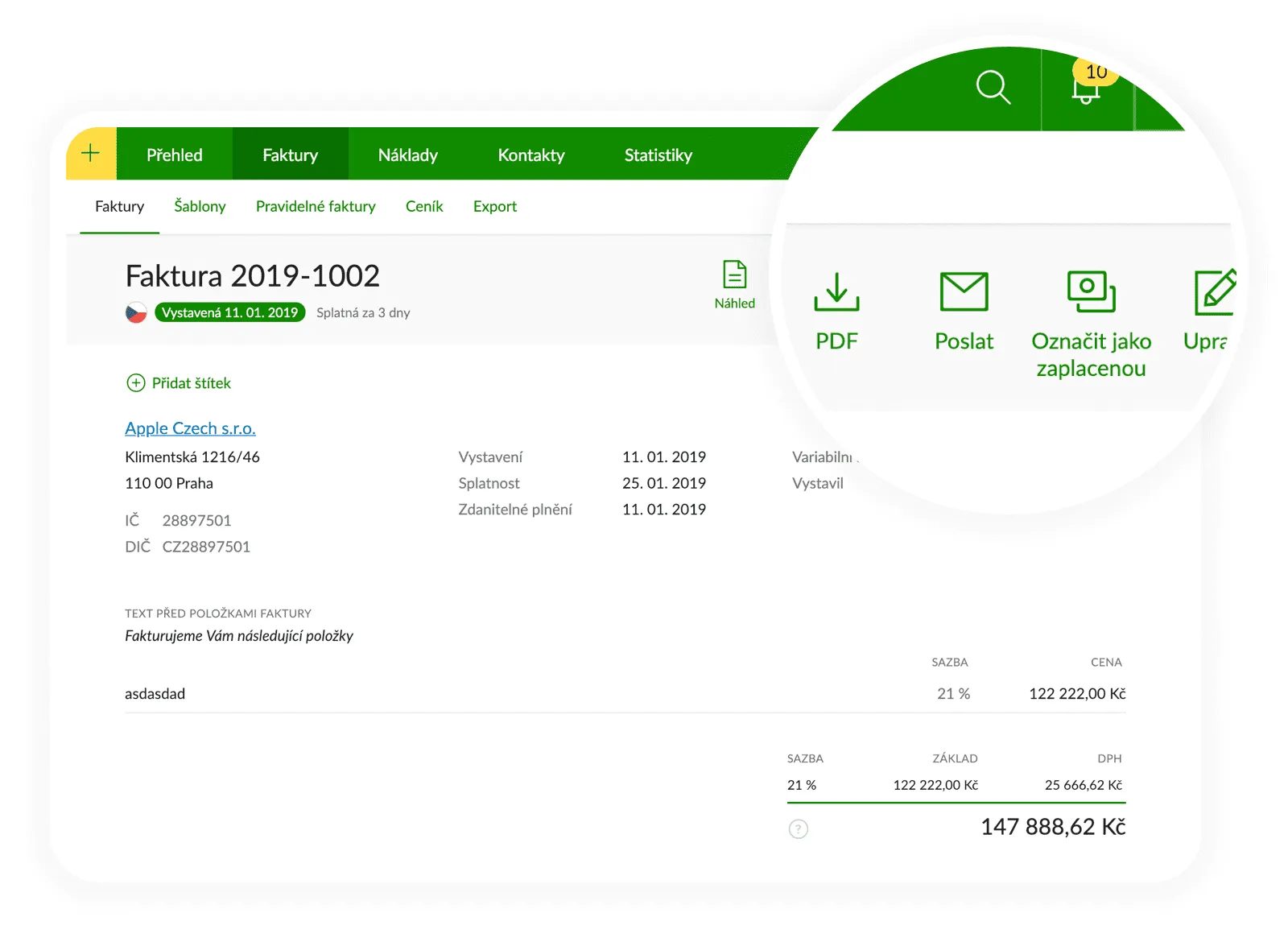The height and width of the screenshot is (950, 1288).
Task: Open Apple Czech s.r.o. contact link
Action: click(x=190, y=428)
